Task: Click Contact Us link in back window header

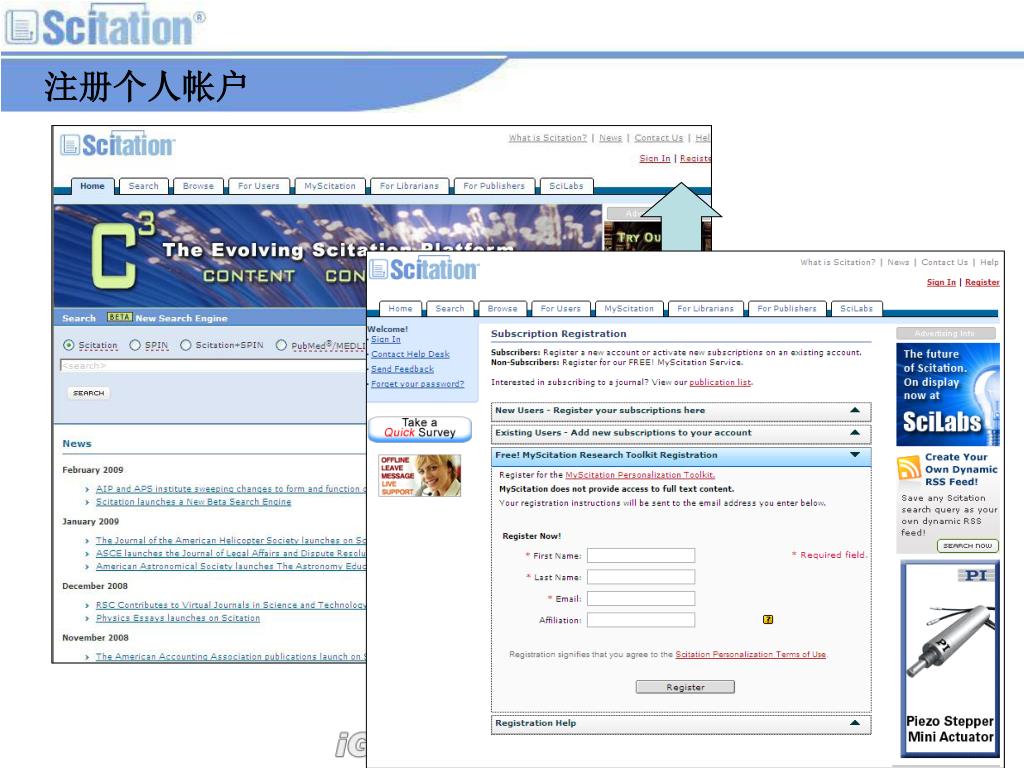Action: tap(658, 138)
